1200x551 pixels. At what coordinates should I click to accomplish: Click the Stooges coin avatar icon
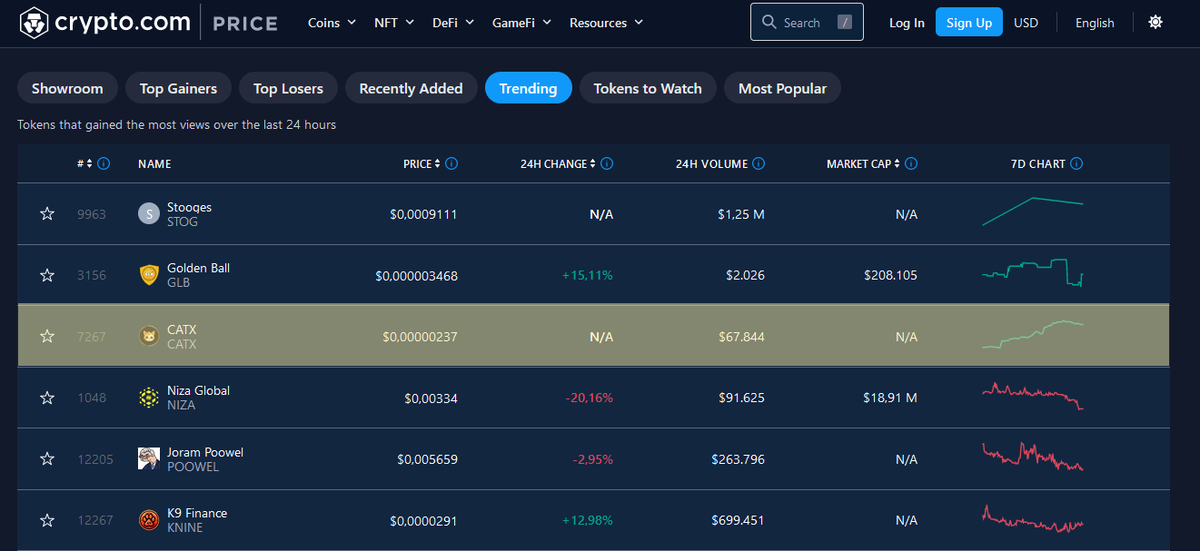pyautogui.click(x=148, y=213)
